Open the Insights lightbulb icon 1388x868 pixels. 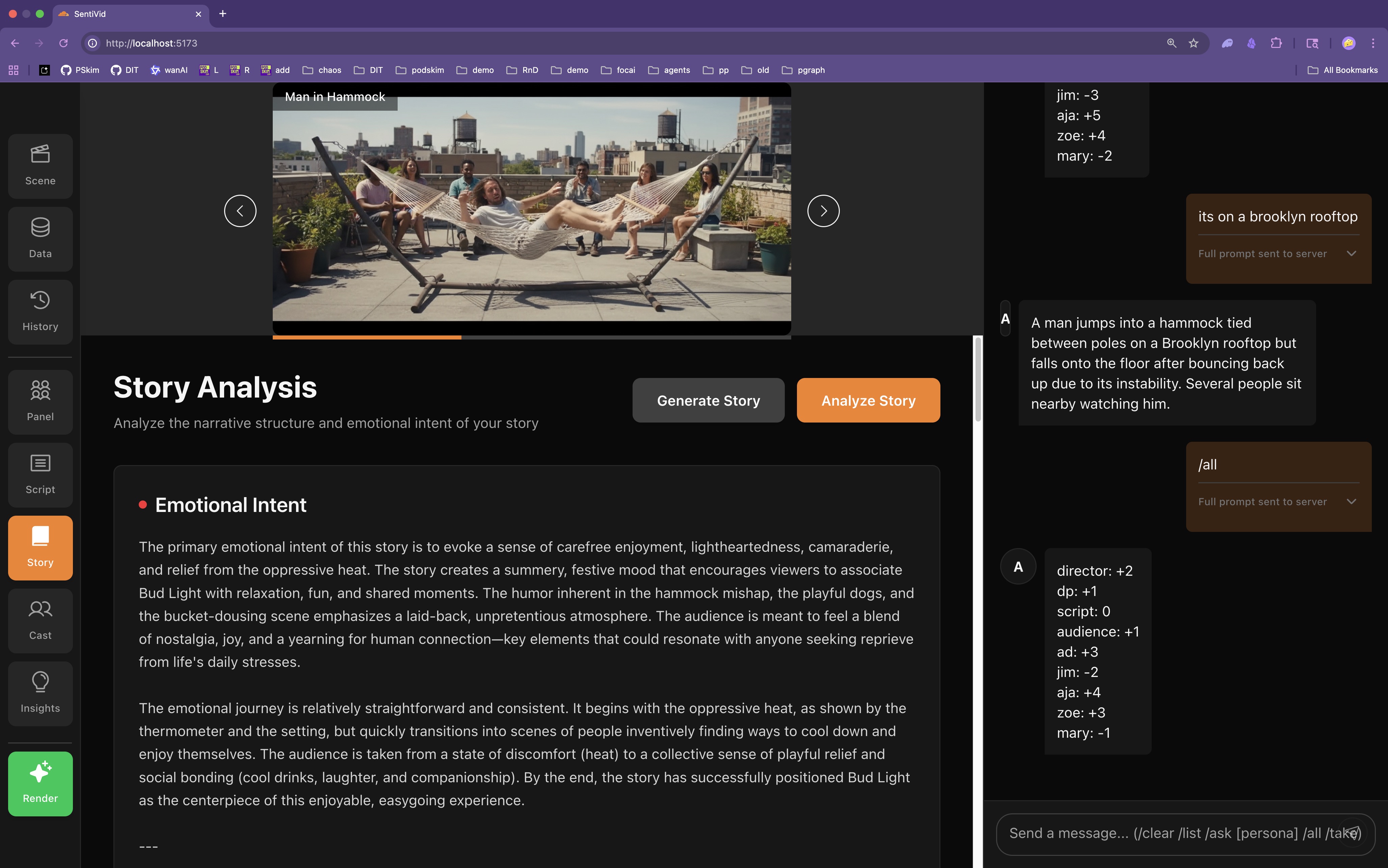coord(40,694)
